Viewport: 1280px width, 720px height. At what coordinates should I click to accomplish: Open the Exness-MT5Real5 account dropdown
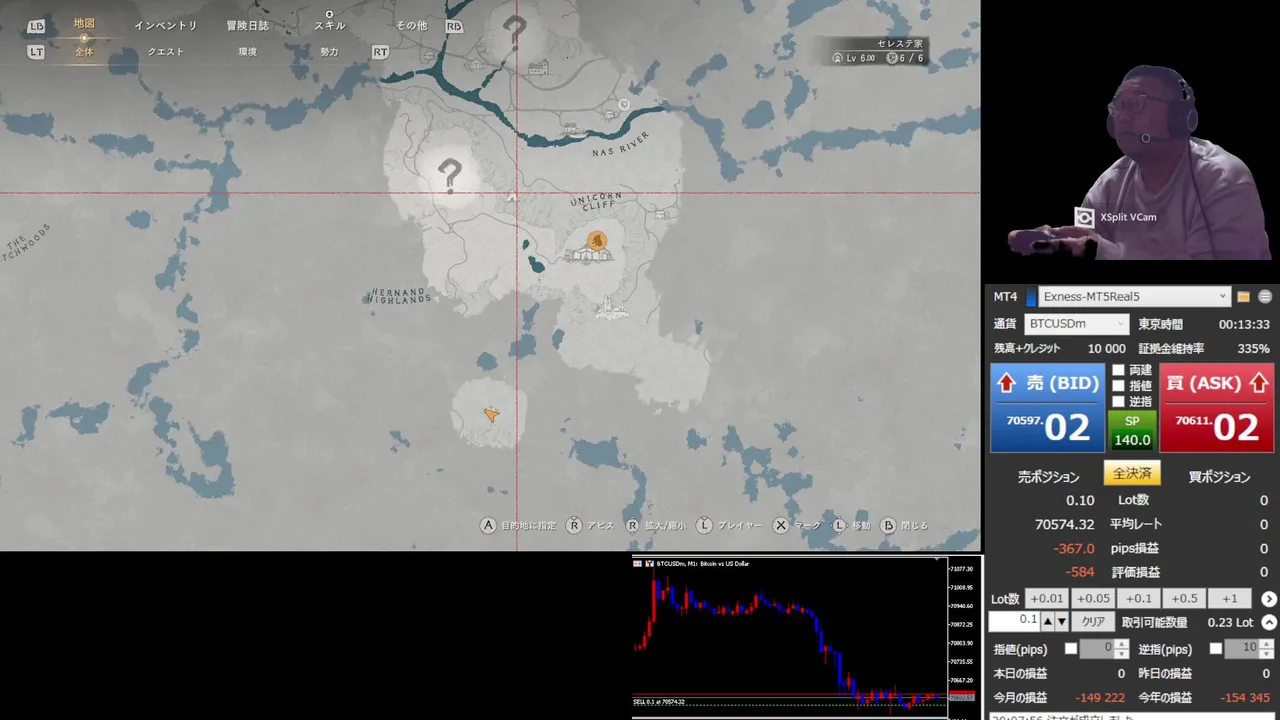click(1135, 297)
